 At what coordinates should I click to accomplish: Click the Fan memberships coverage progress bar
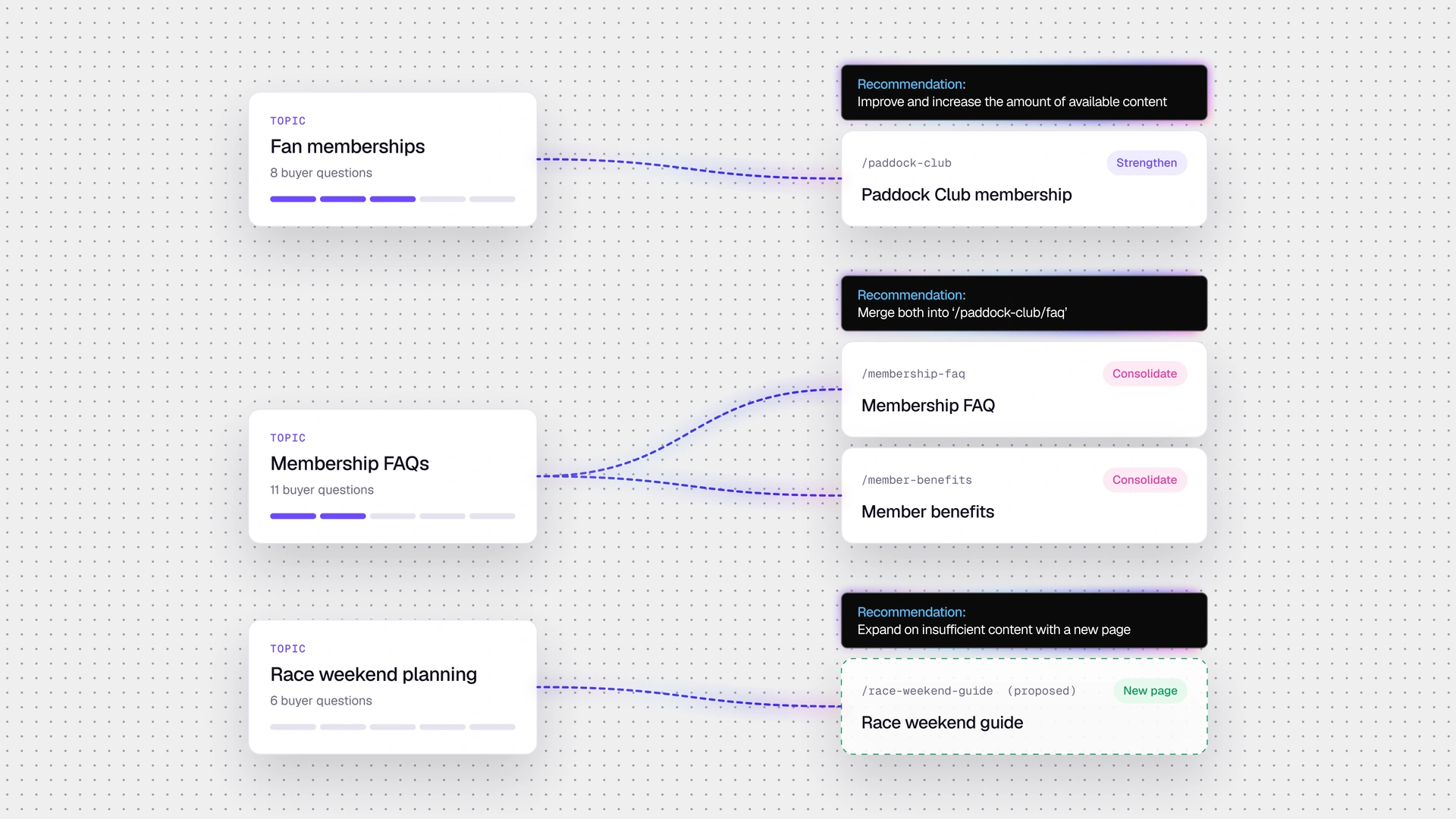coord(393,199)
